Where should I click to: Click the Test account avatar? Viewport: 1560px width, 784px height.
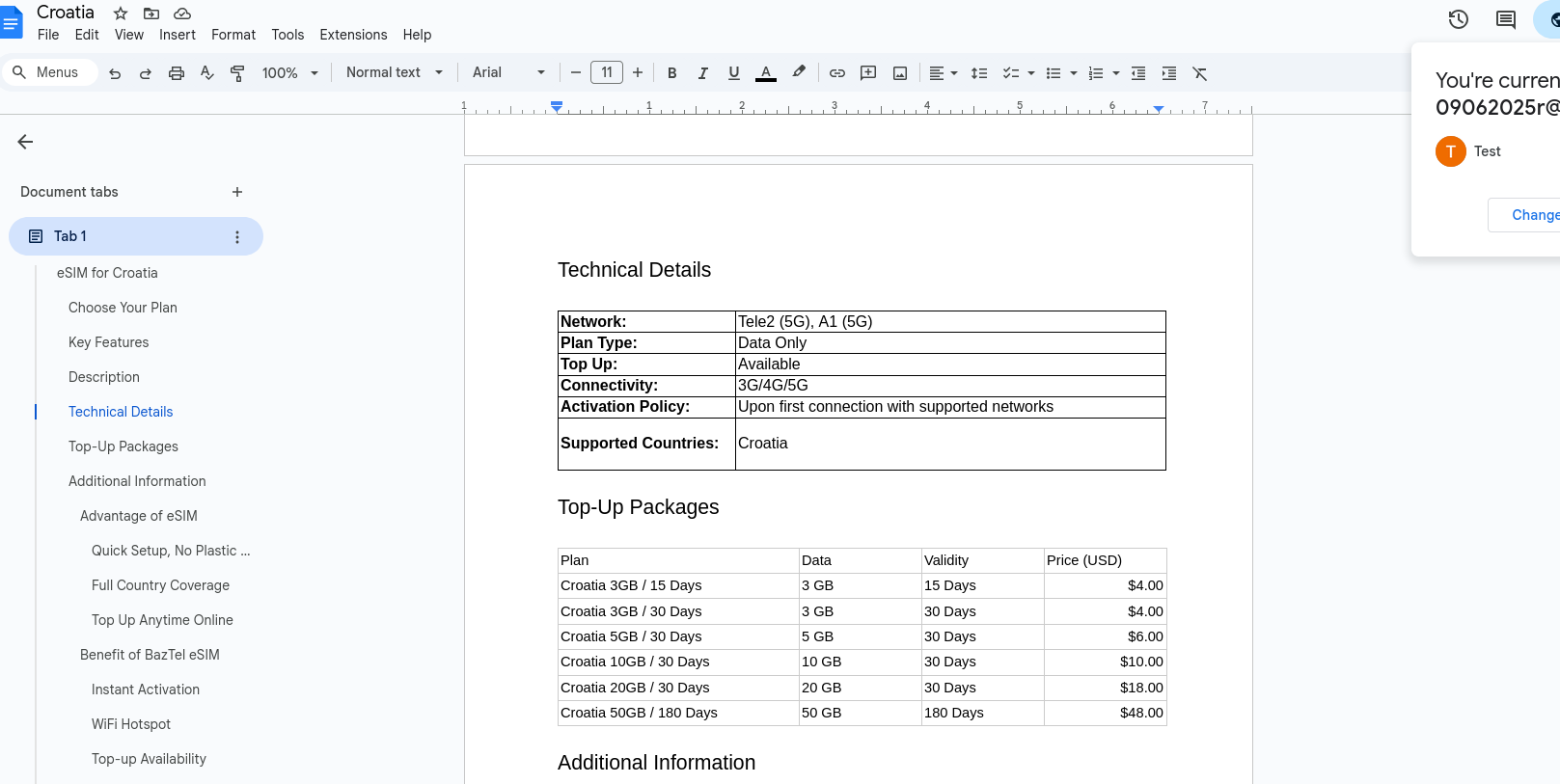tap(1451, 151)
